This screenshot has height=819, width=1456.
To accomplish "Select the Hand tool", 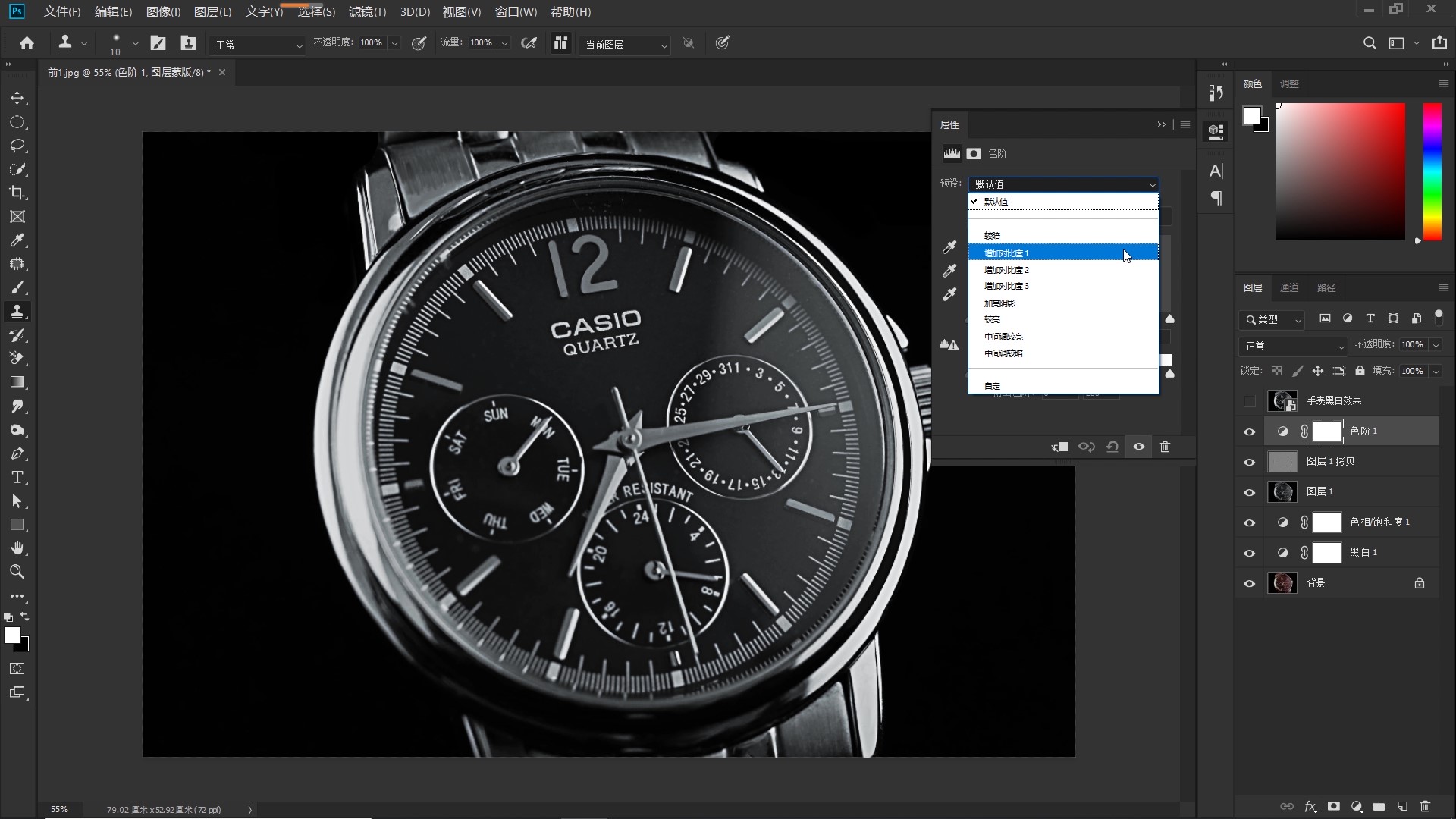I will [x=17, y=548].
